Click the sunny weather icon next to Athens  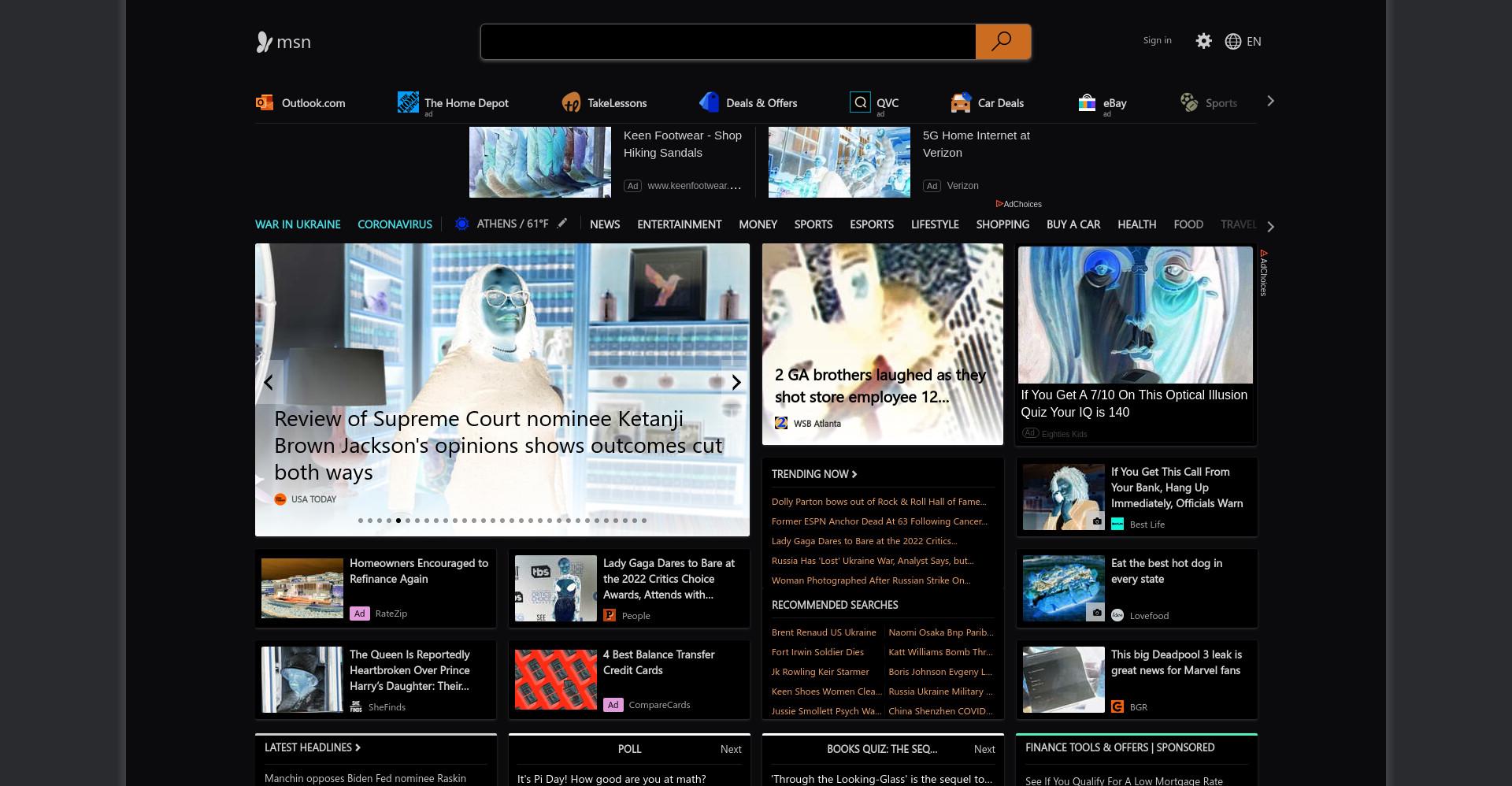(x=462, y=224)
